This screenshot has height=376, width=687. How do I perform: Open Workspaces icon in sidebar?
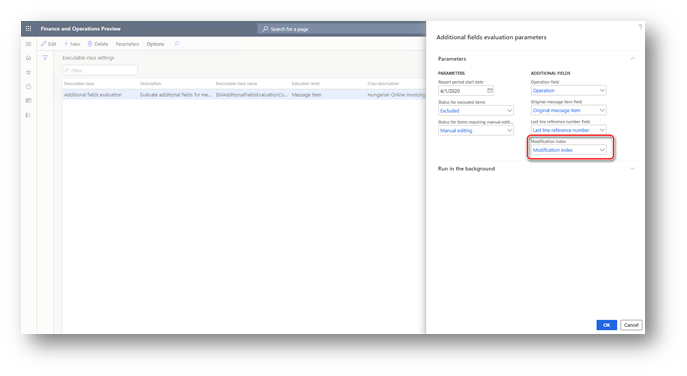[28, 100]
